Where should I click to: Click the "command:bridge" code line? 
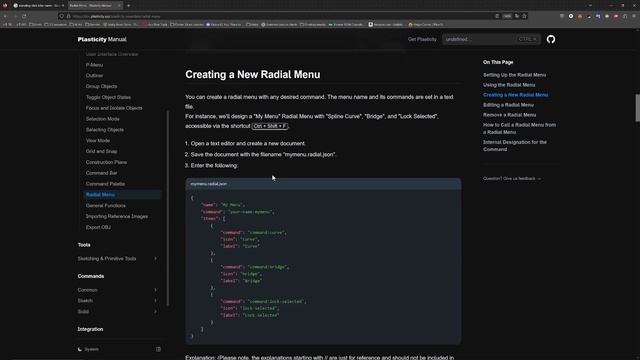pos(255,267)
